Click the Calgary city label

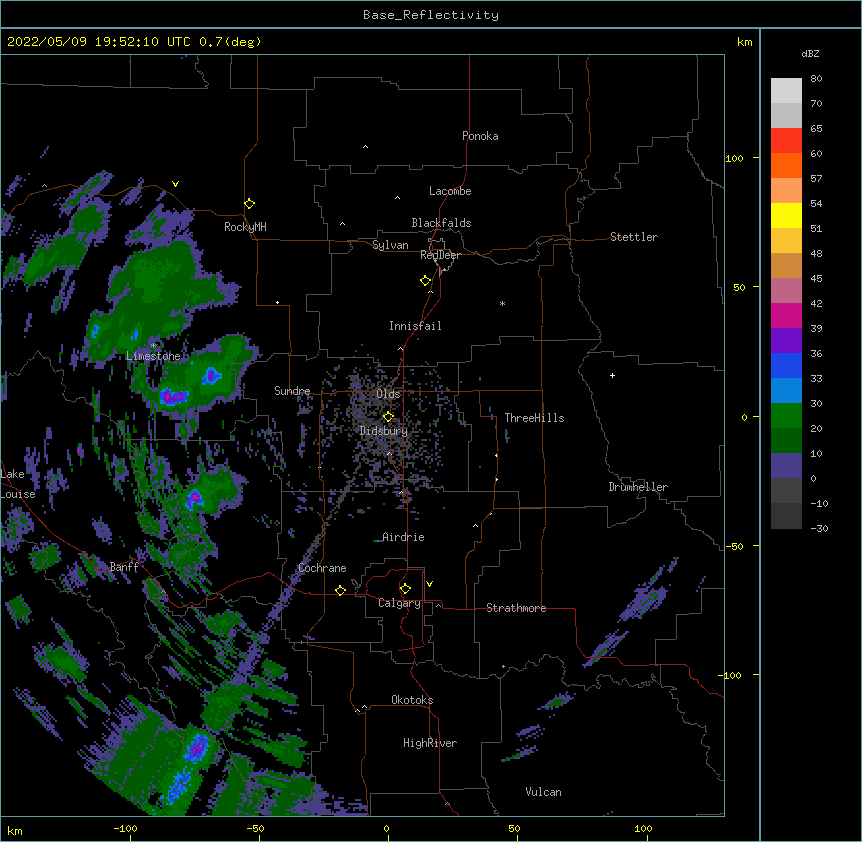point(399,603)
